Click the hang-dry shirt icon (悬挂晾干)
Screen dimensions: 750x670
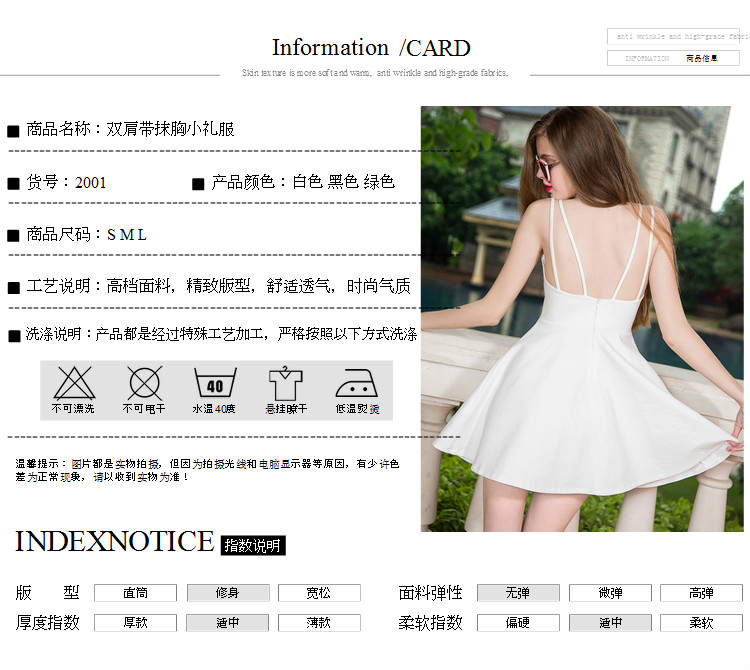pos(286,383)
